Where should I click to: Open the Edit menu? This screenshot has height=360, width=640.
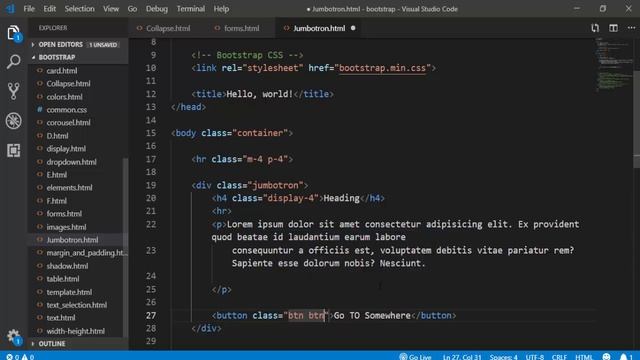click(x=49, y=9)
